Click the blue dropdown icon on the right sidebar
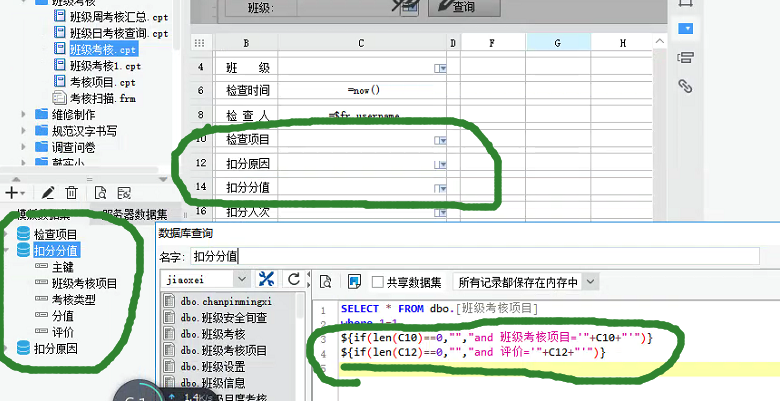 (x=685, y=29)
